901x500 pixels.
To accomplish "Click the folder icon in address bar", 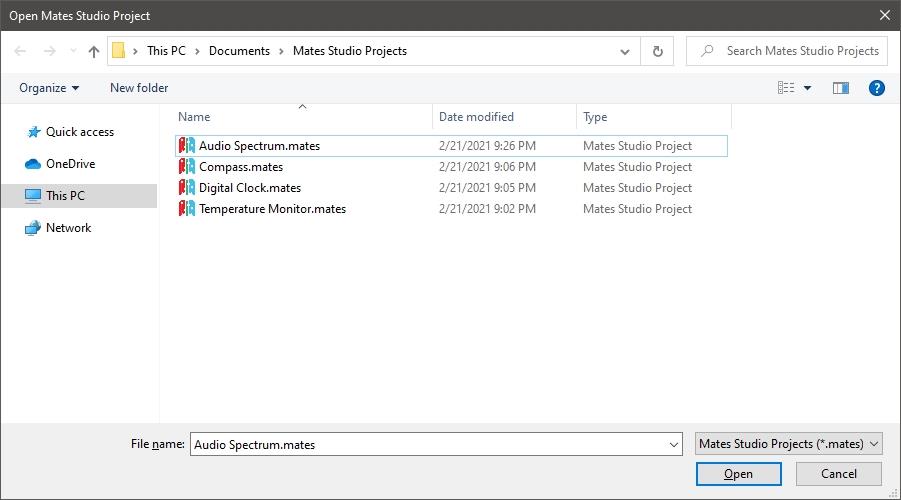I will coord(118,51).
